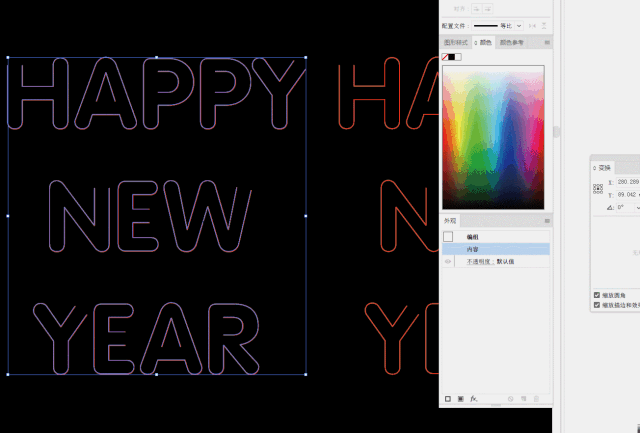The image size is (640, 433).
Task: Click the 编组 thumbnail in Appearance panel
Action: tap(448, 237)
